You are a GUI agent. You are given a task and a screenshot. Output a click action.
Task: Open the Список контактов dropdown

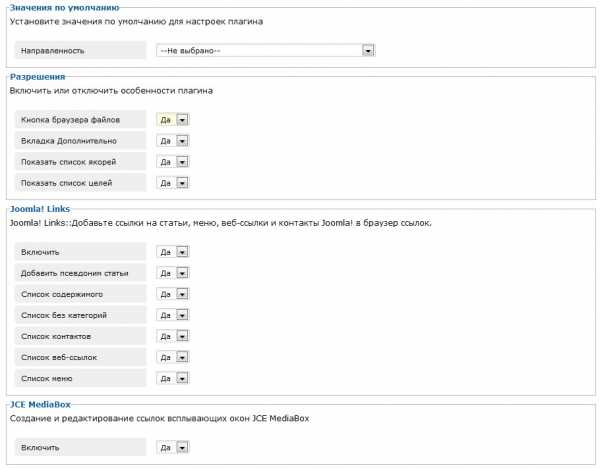click(x=173, y=336)
